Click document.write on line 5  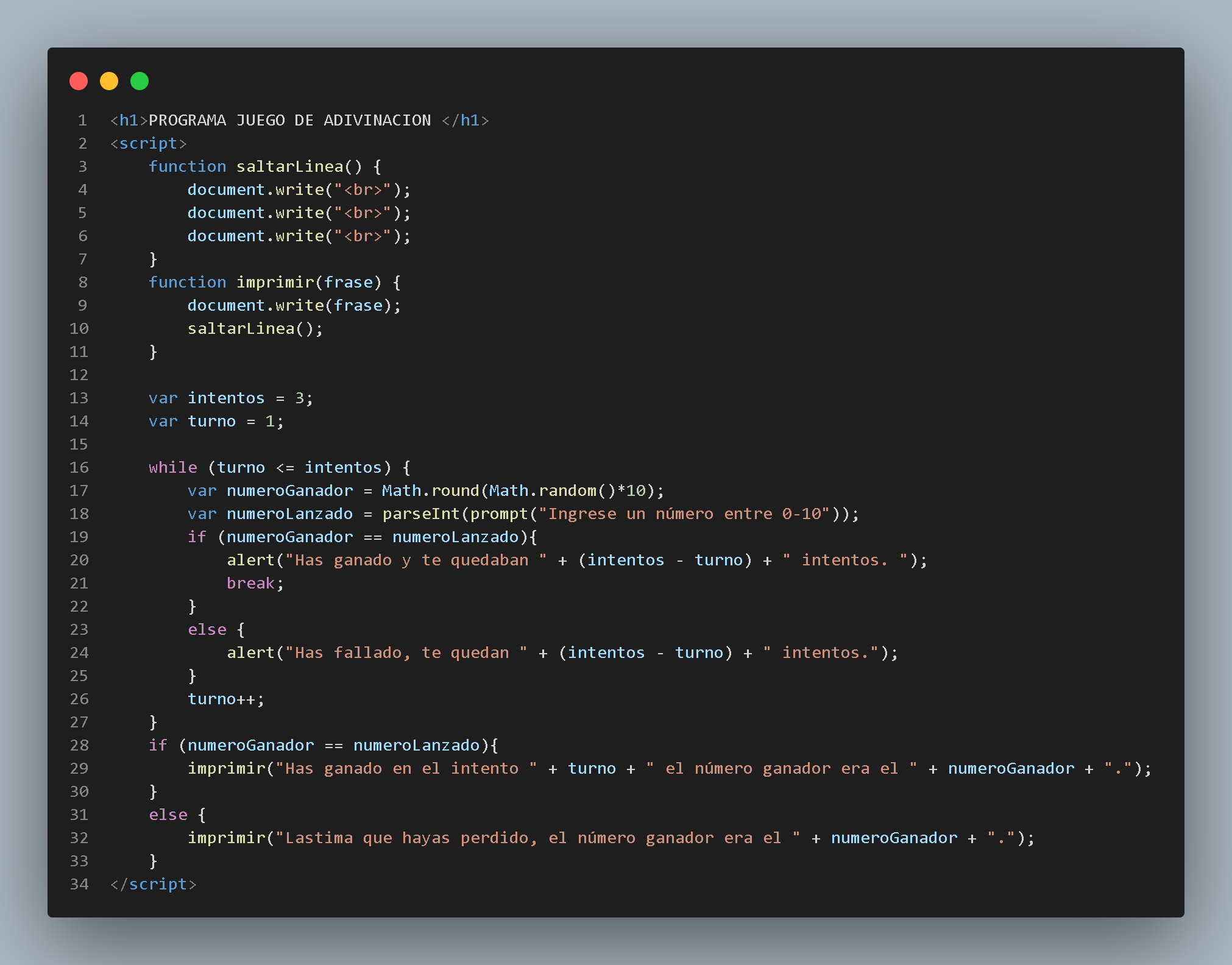pos(255,213)
